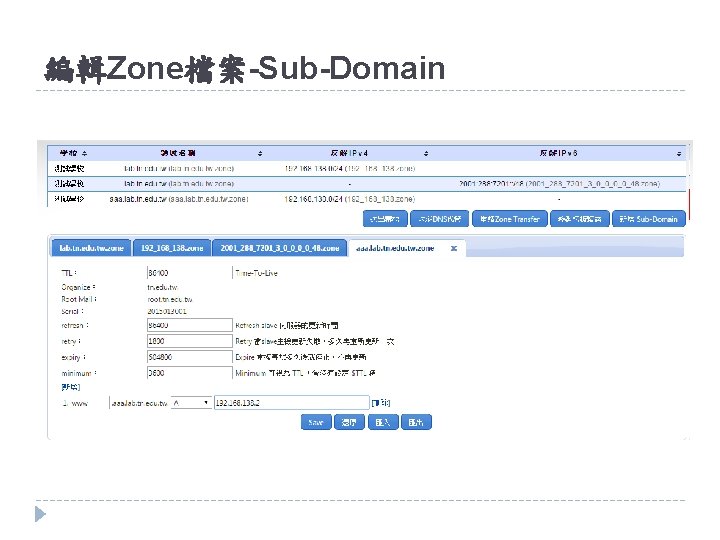Click the 反解IPv4 column header

(349, 153)
